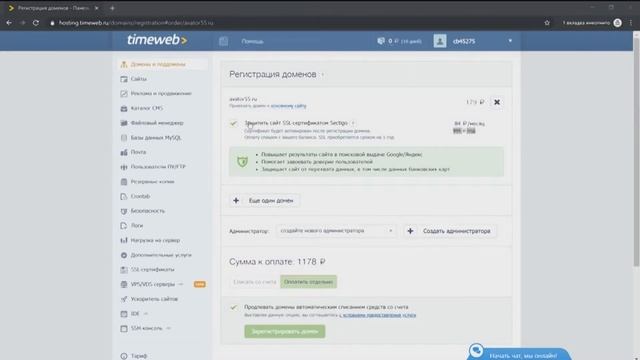640x360 pixels.
Task: Close the Регистрация доменов browser tab
Action: pos(97,8)
